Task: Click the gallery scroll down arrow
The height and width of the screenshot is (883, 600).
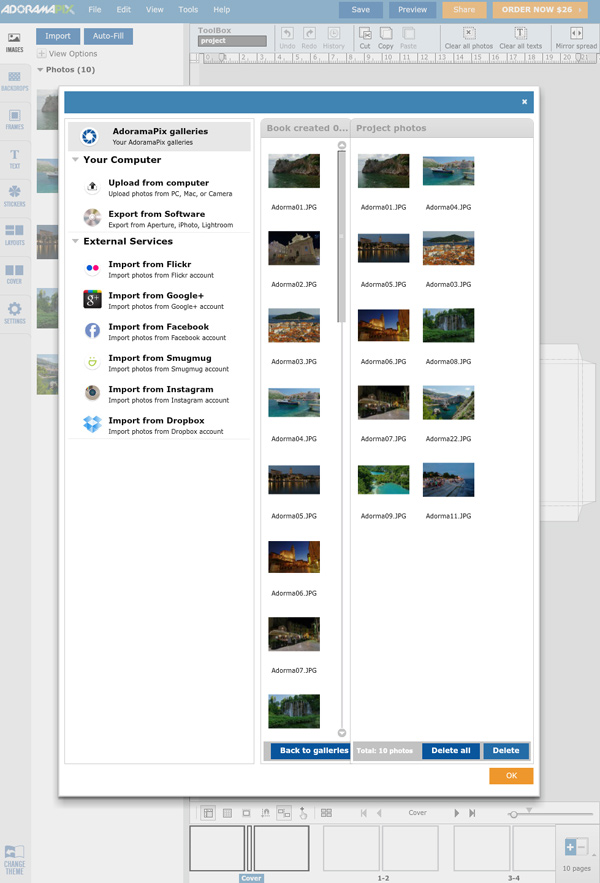Action: 341,733
